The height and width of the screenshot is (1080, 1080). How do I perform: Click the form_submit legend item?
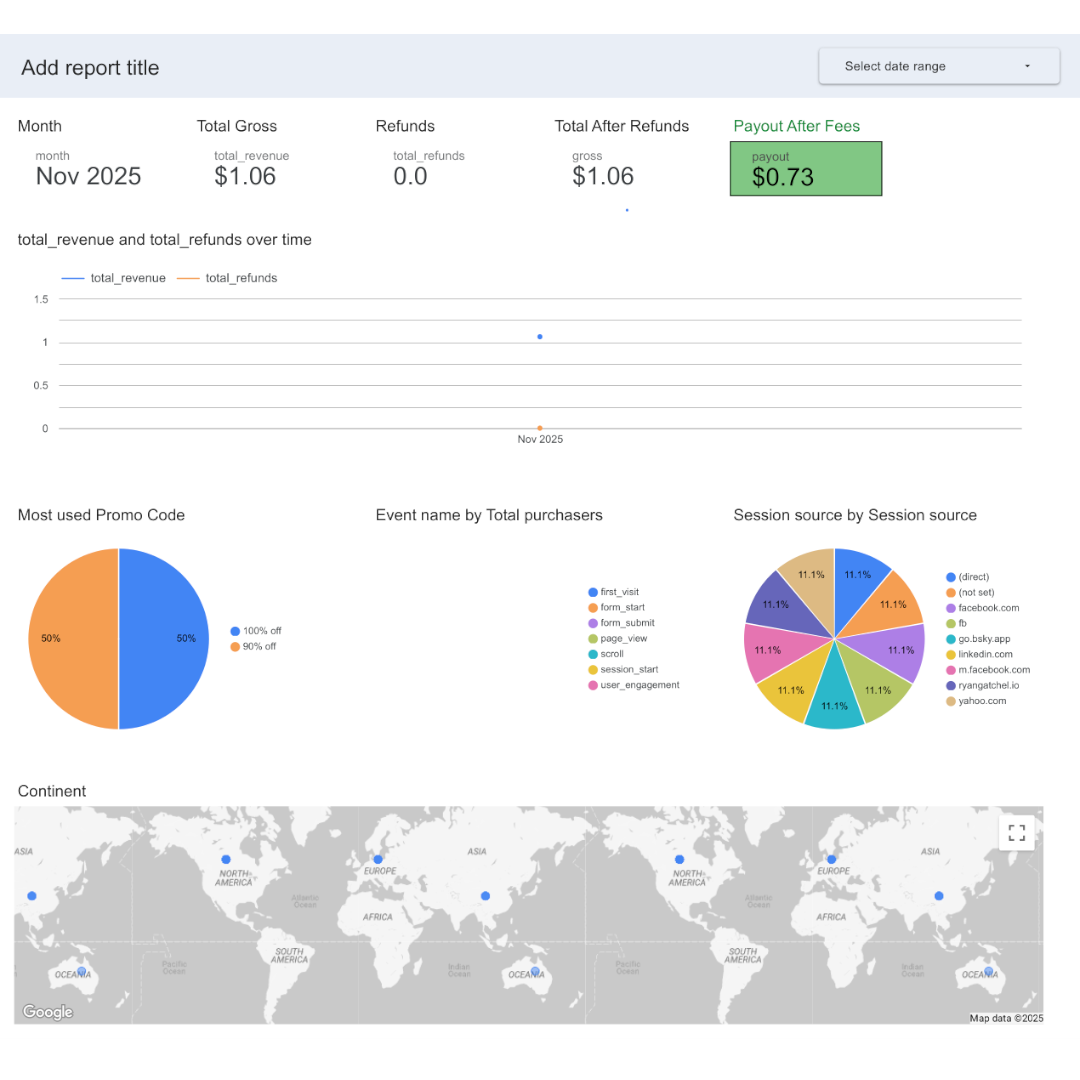pos(626,623)
